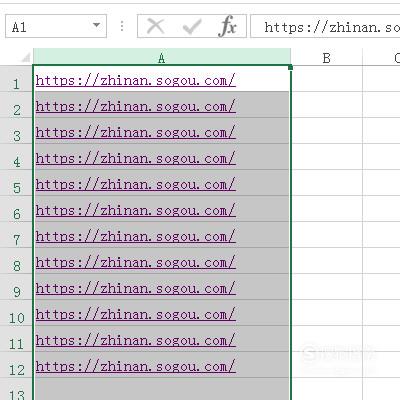Viewport: 400px width, 400px height.
Task: Open the hyperlink in row 4
Action: [x=136, y=158]
